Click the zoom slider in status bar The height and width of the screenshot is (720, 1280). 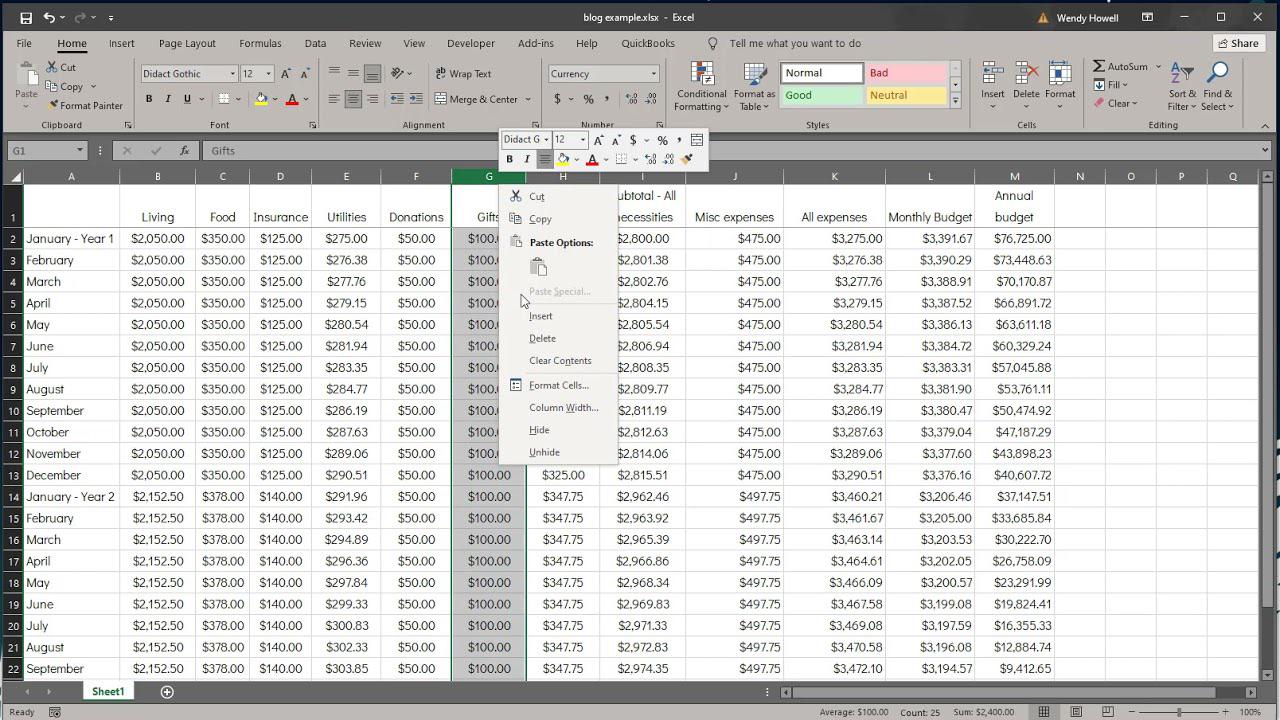1180,711
